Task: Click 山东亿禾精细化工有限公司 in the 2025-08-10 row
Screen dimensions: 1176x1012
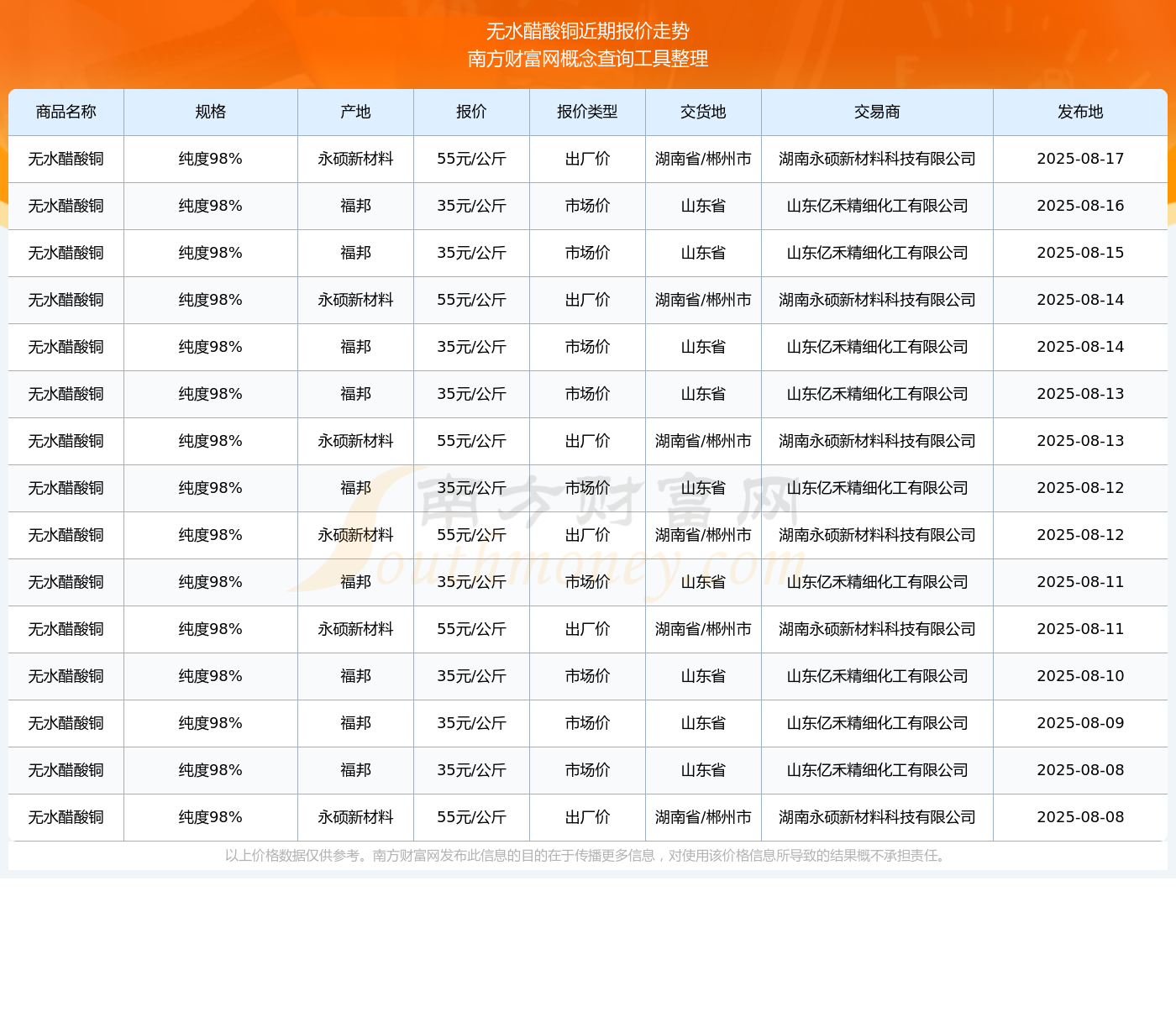Action: point(877,676)
